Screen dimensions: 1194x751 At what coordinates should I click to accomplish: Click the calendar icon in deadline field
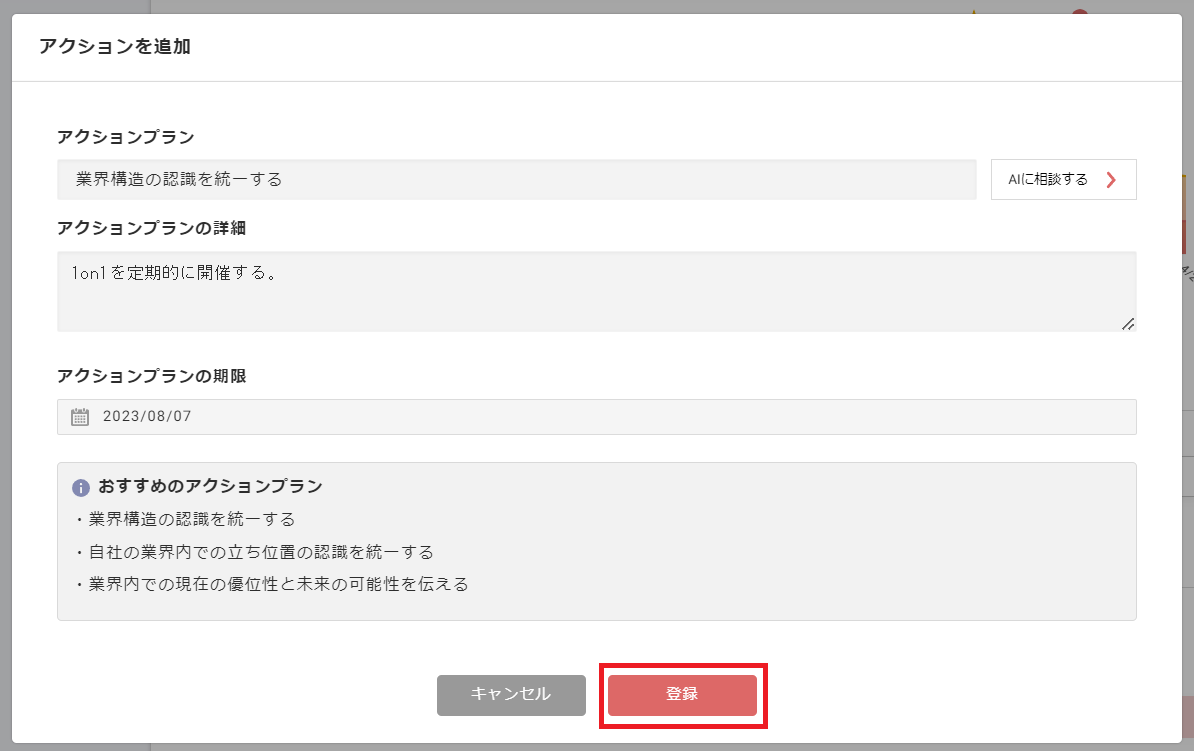pos(80,417)
